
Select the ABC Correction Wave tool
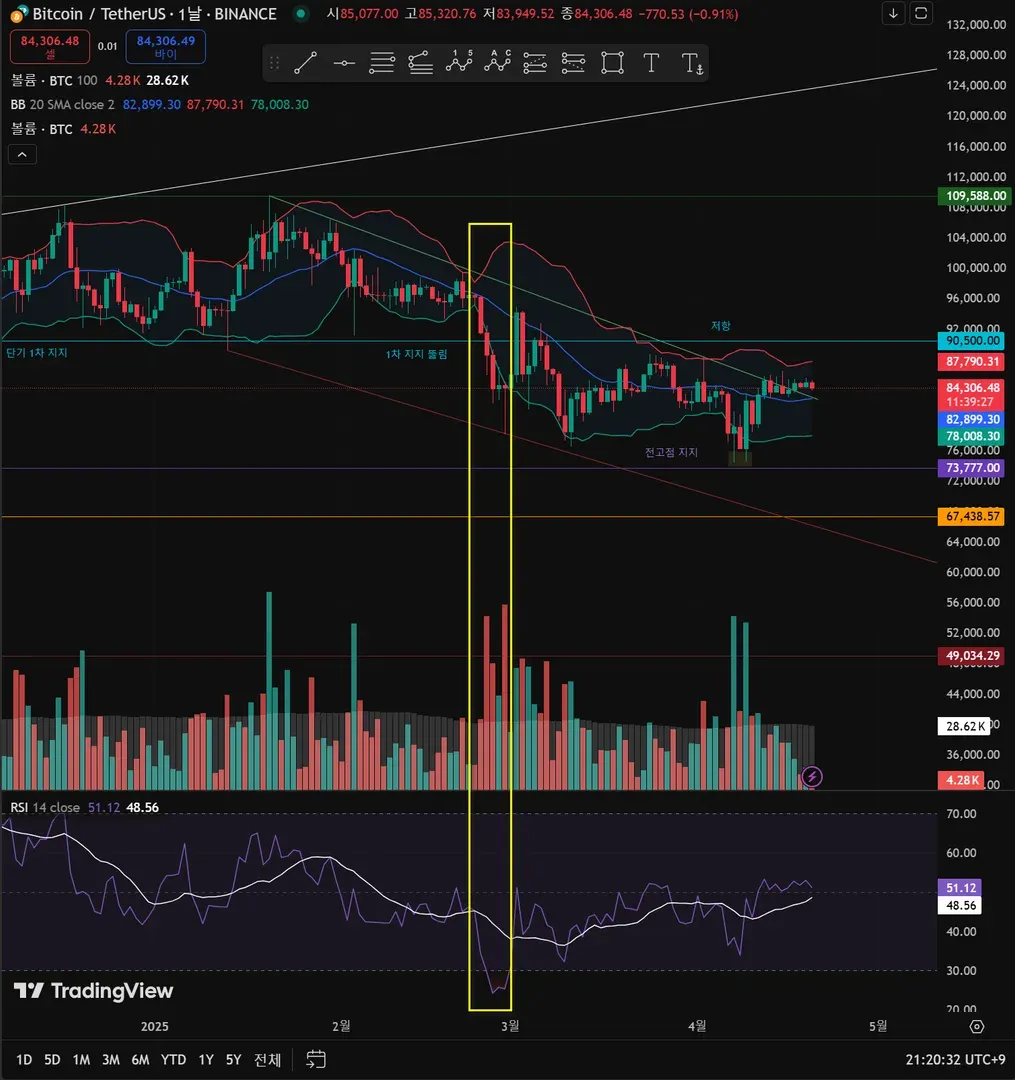[x=496, y=63]
